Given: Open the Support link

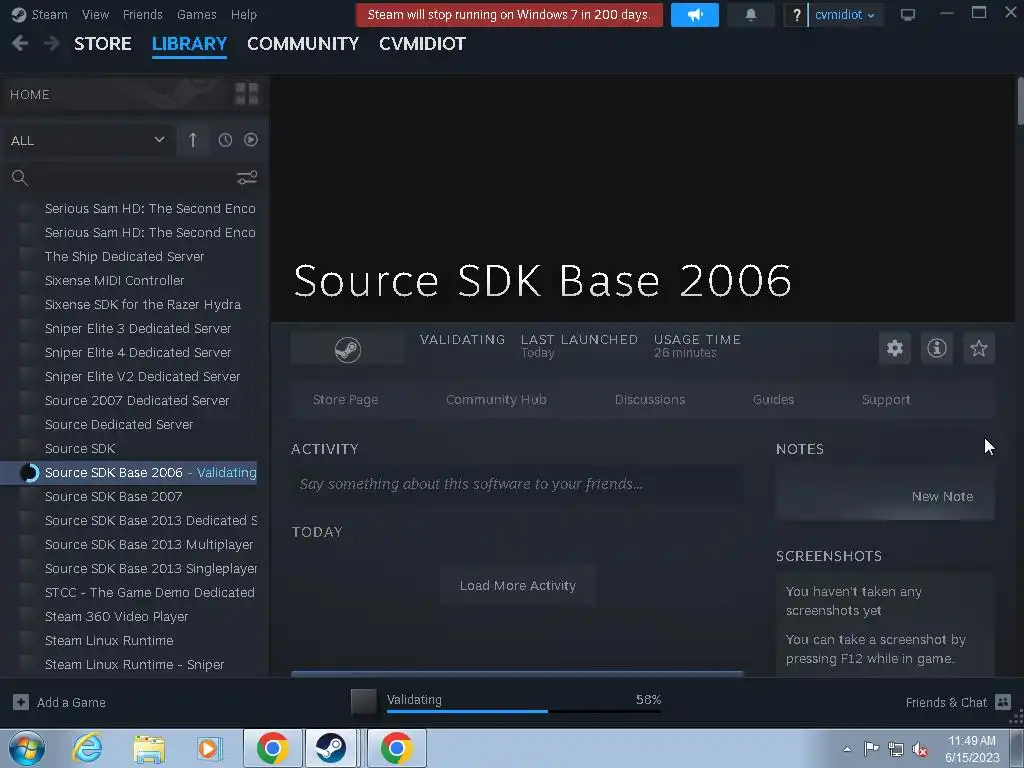Looking at the screenshot, I should 886,400.
